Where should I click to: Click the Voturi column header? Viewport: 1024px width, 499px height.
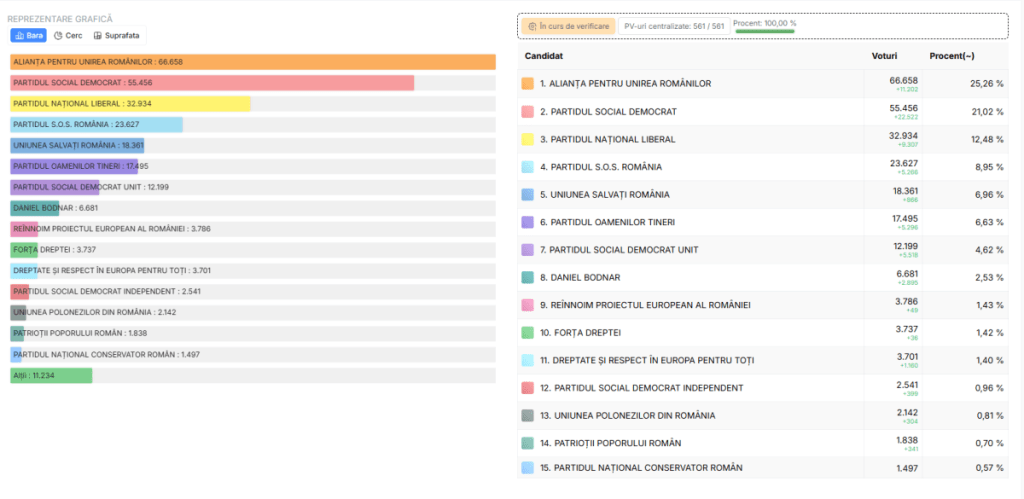point(884,56)
